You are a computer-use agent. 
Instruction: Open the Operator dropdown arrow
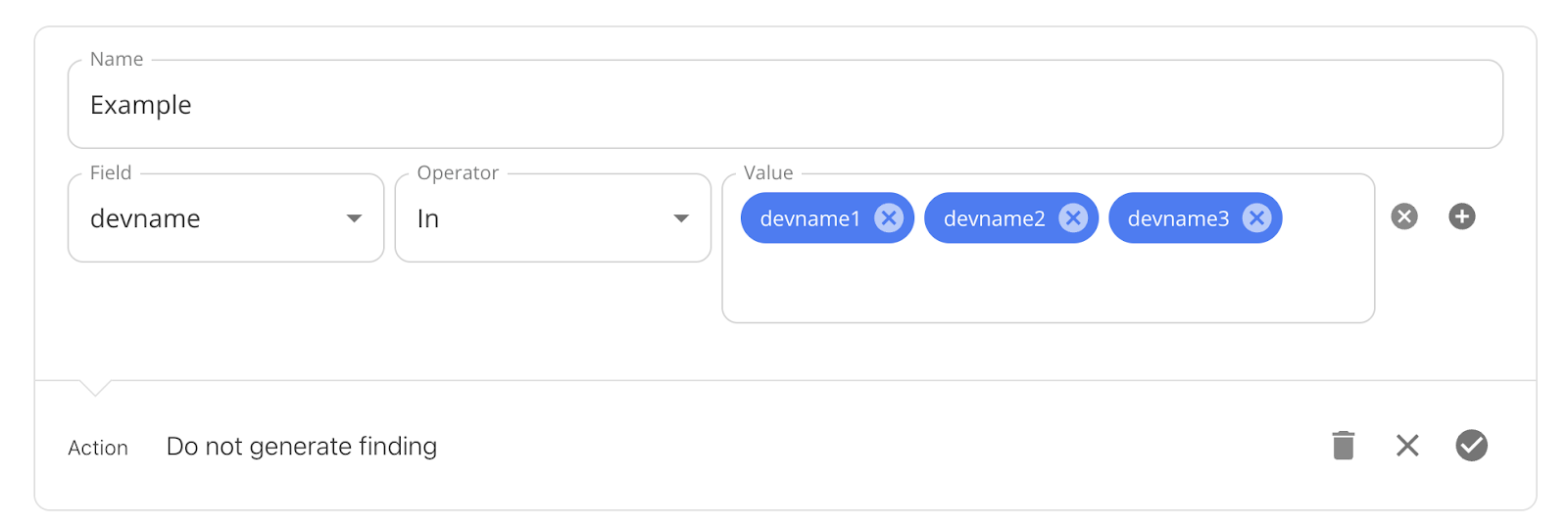(681, 218)
